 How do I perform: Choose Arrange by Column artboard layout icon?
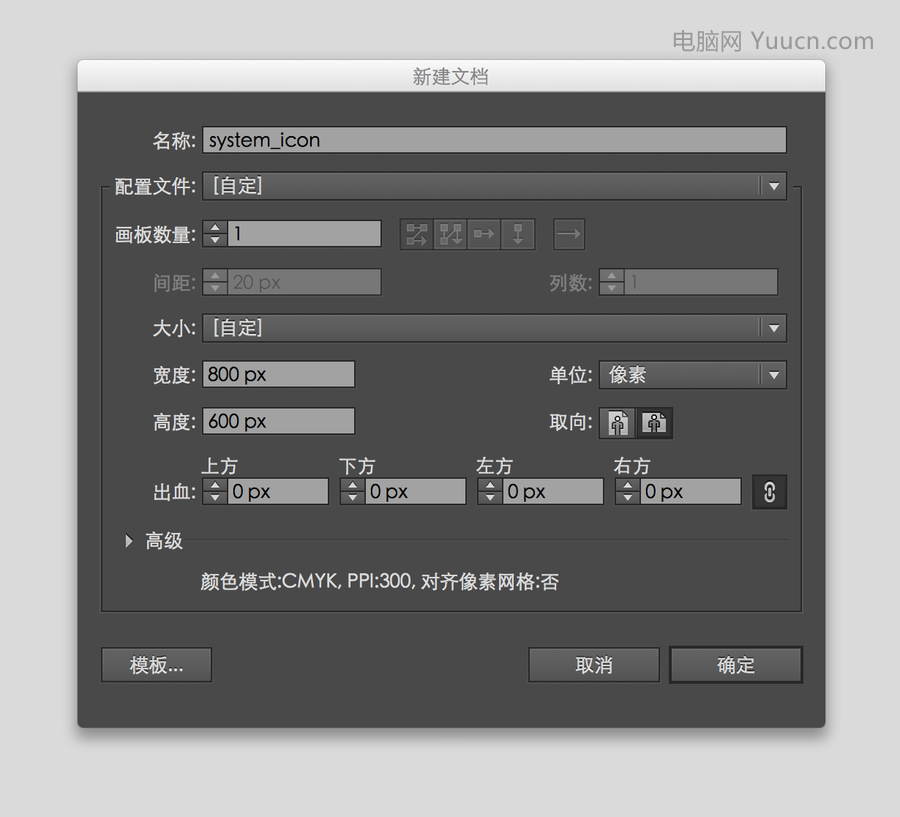[518, 234]
